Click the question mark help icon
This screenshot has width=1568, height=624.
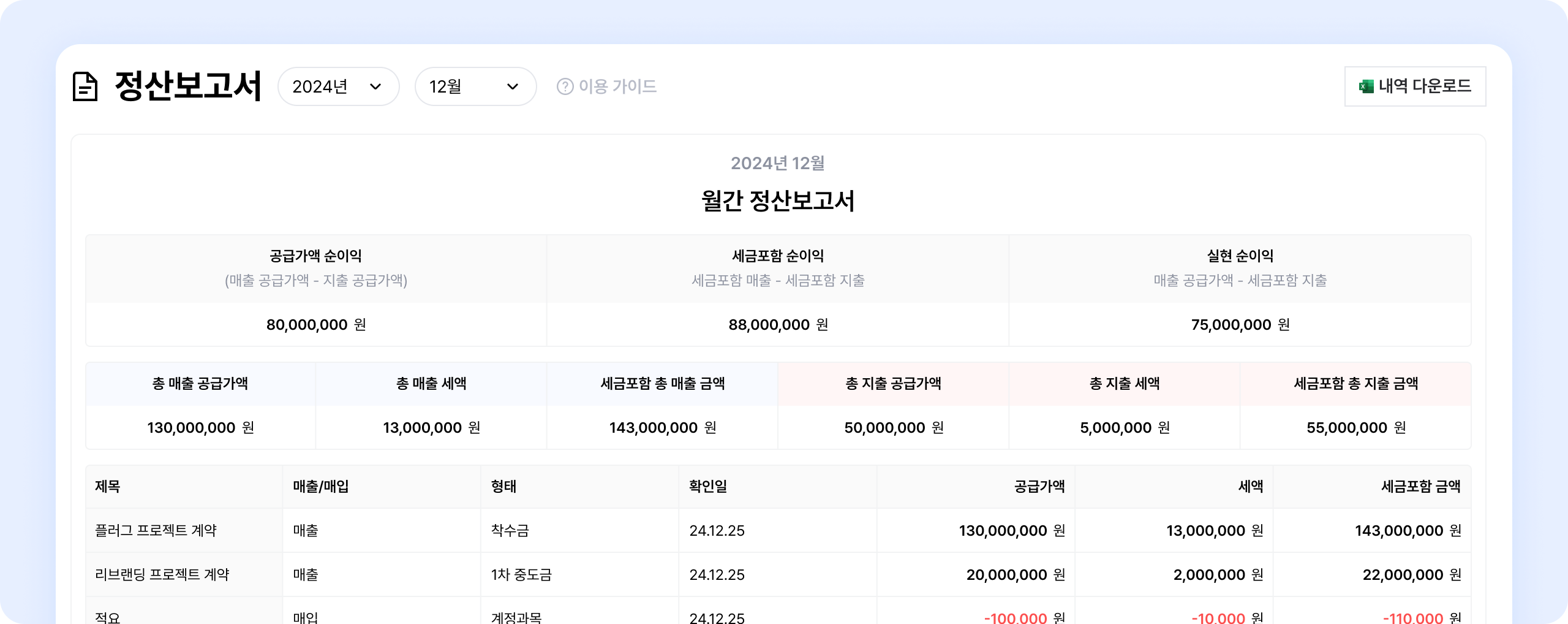pyautogui.click(x=565, y=86)
